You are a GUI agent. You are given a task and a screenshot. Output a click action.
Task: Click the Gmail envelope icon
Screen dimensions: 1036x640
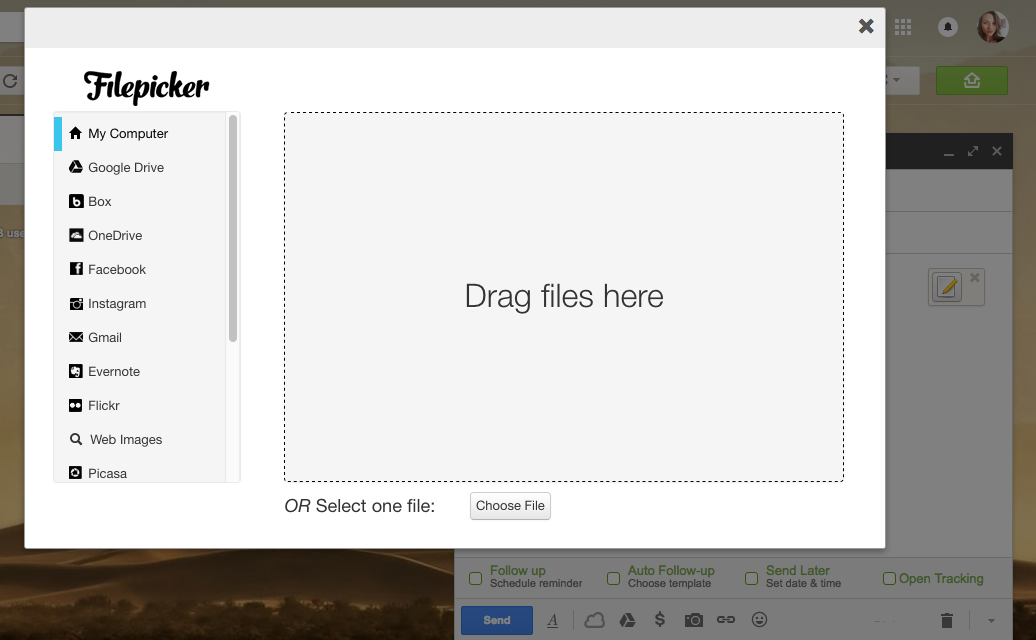(x=76, y=337)
